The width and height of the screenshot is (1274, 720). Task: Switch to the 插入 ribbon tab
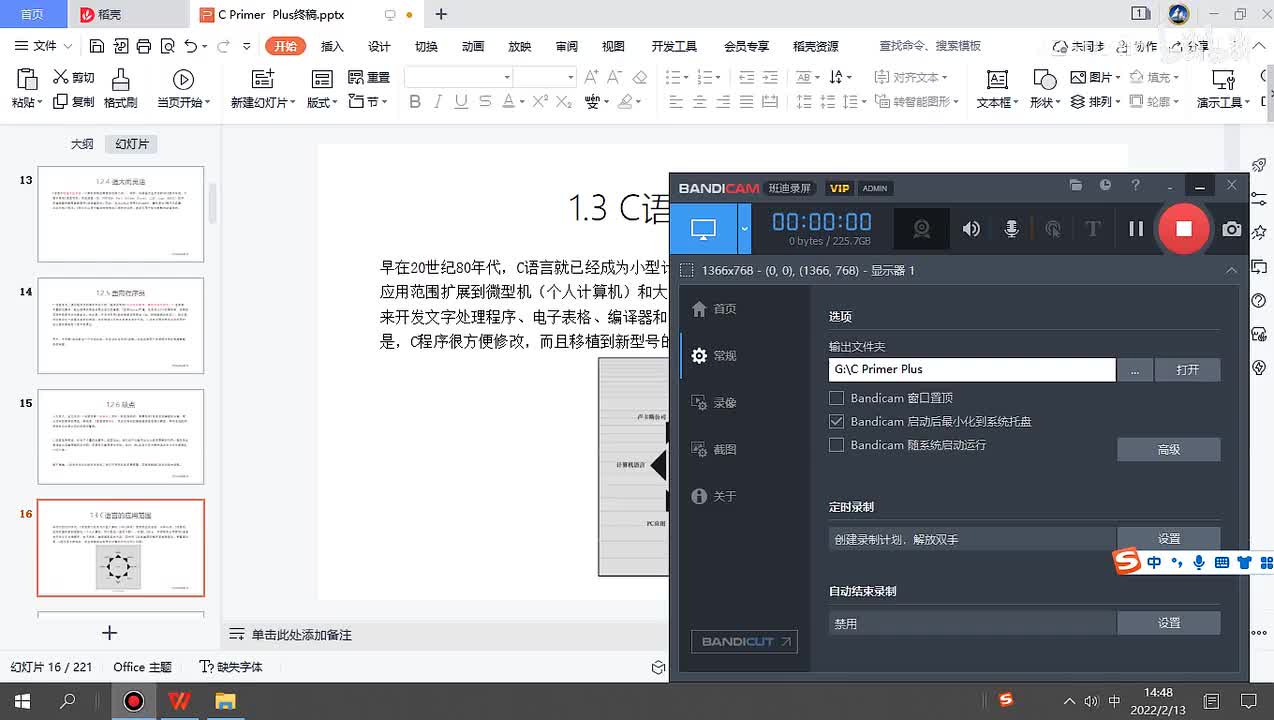[332, 46]
